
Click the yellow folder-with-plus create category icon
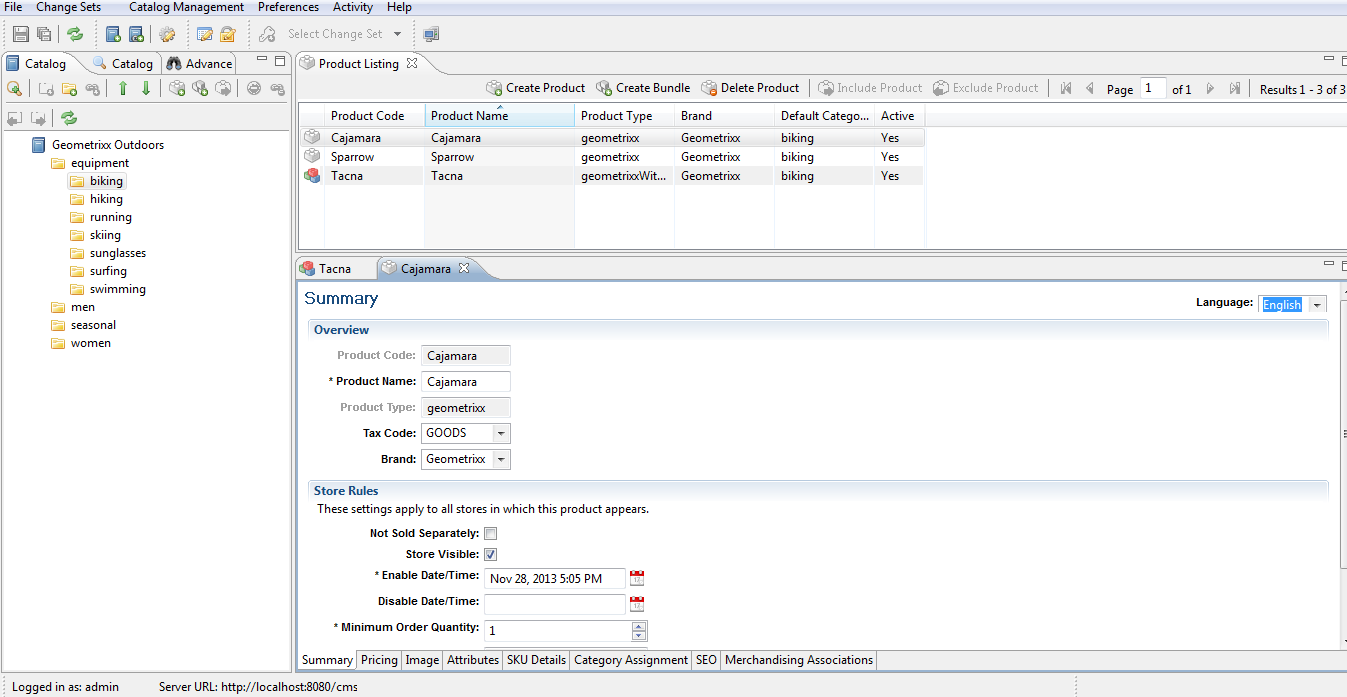[69, 88]
